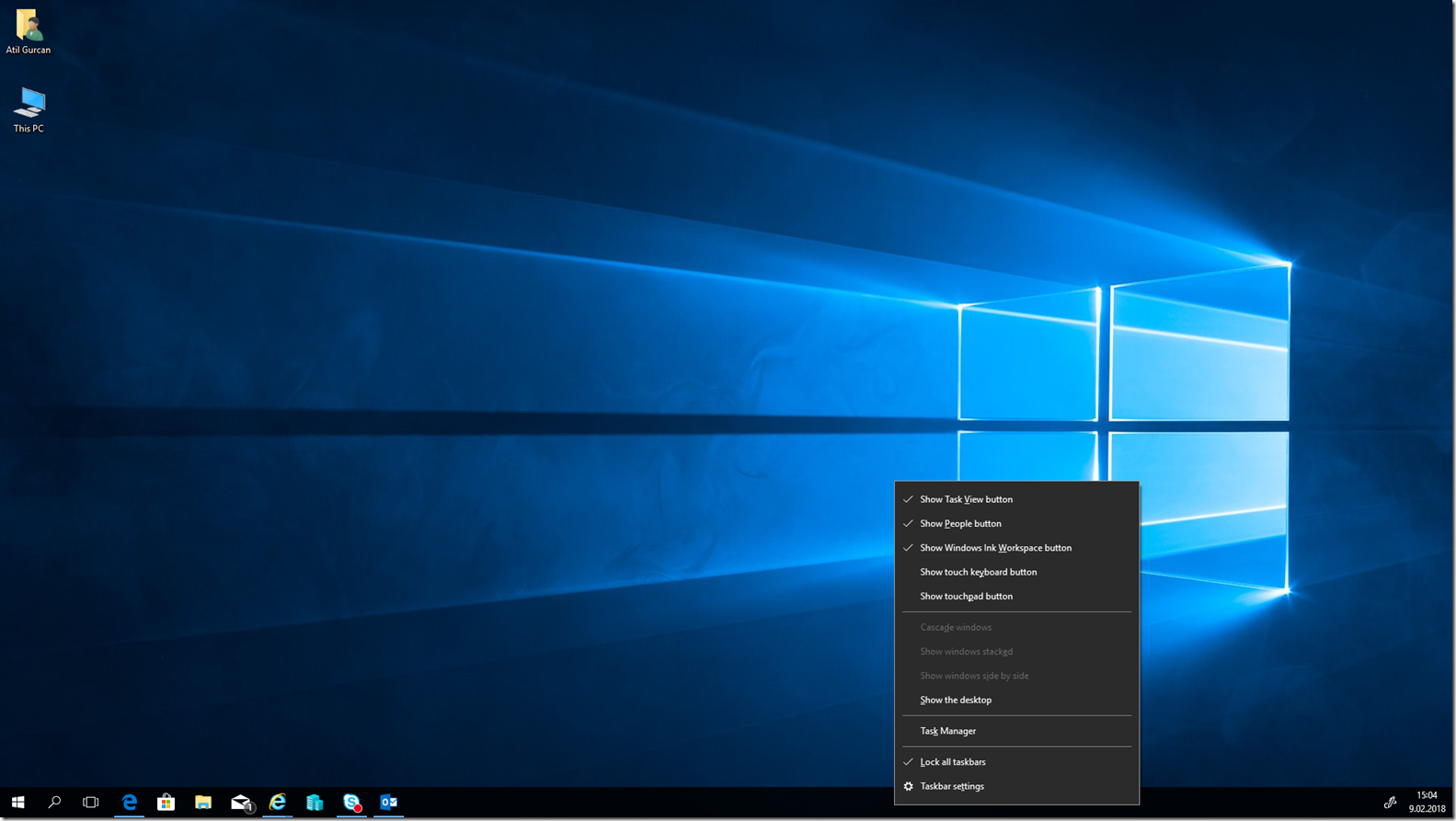Launch Microsoft Edge from the taskbar
The height and width of the screenshot is (821, 1456).
[x=129, y=803]
